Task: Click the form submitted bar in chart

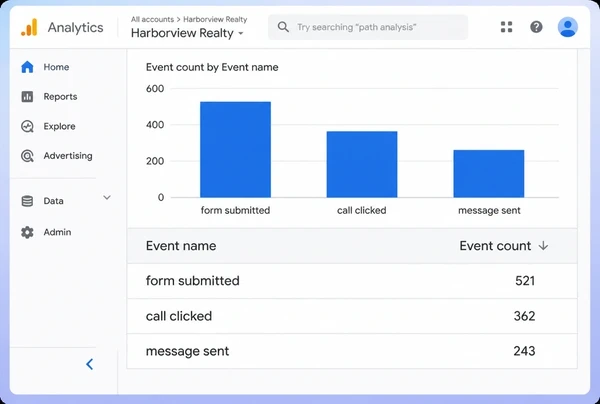Action: tap(235, 150)
